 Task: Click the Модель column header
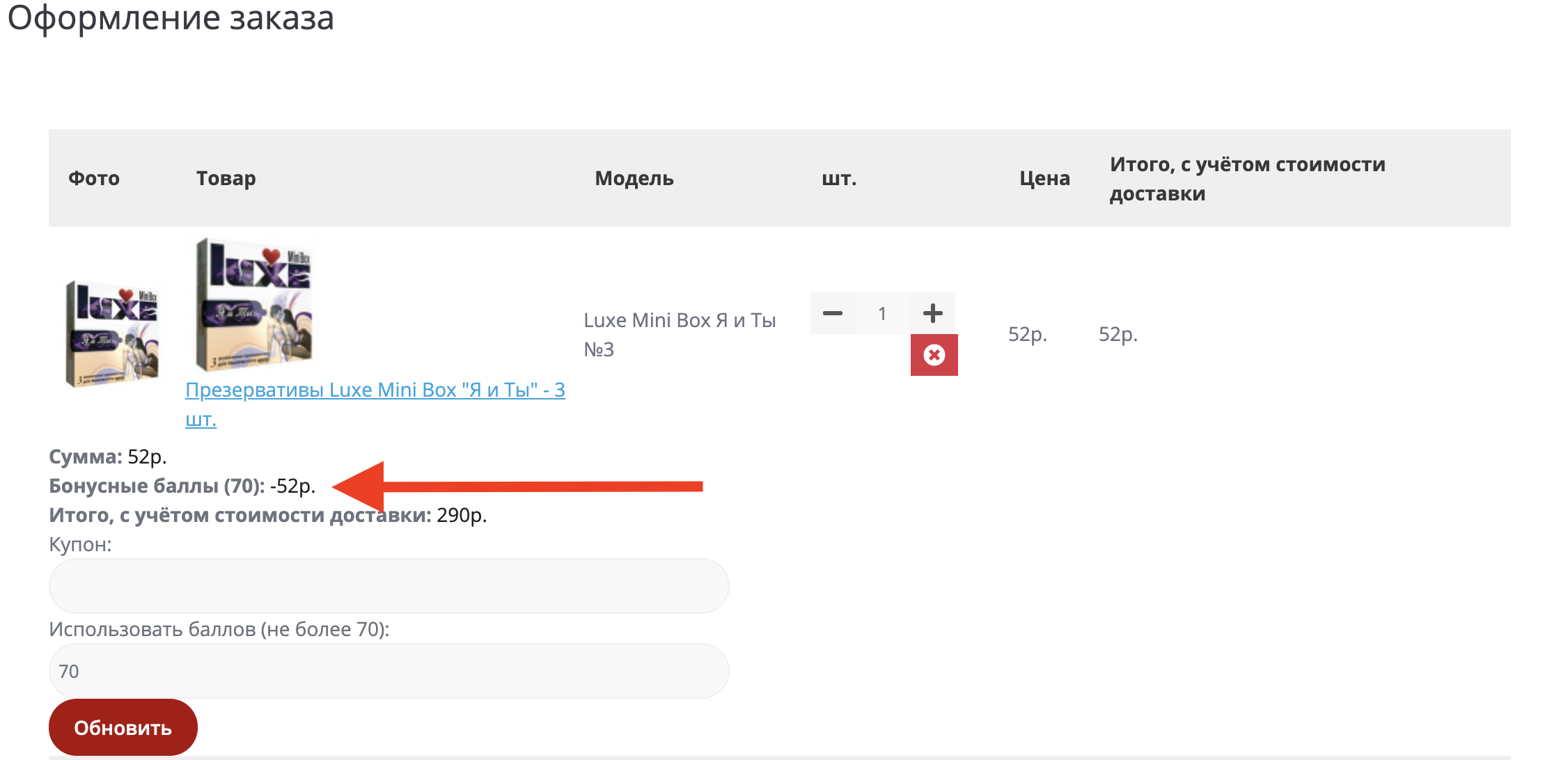[634, 178]
